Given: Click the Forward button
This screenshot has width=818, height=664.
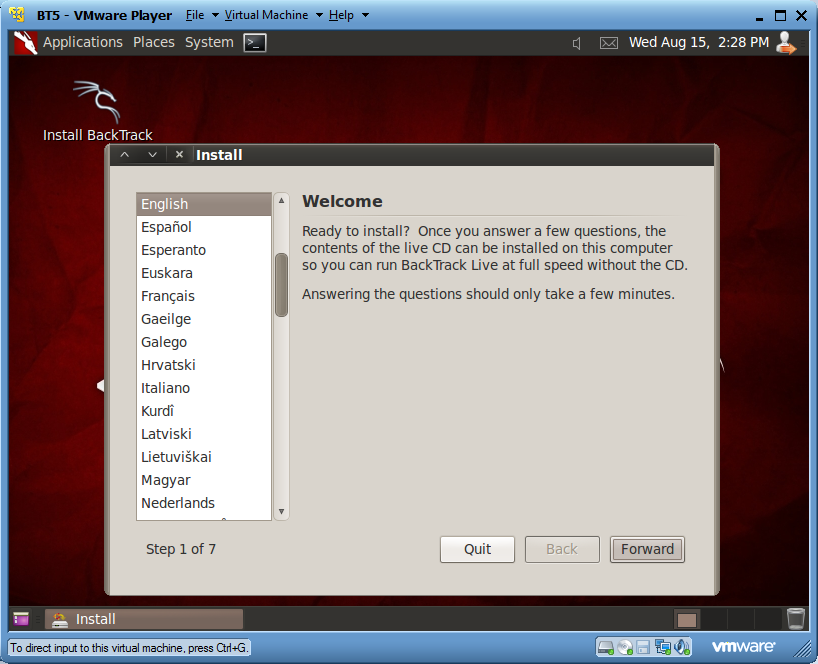Looking at the screenshot, I should [647, 549].
